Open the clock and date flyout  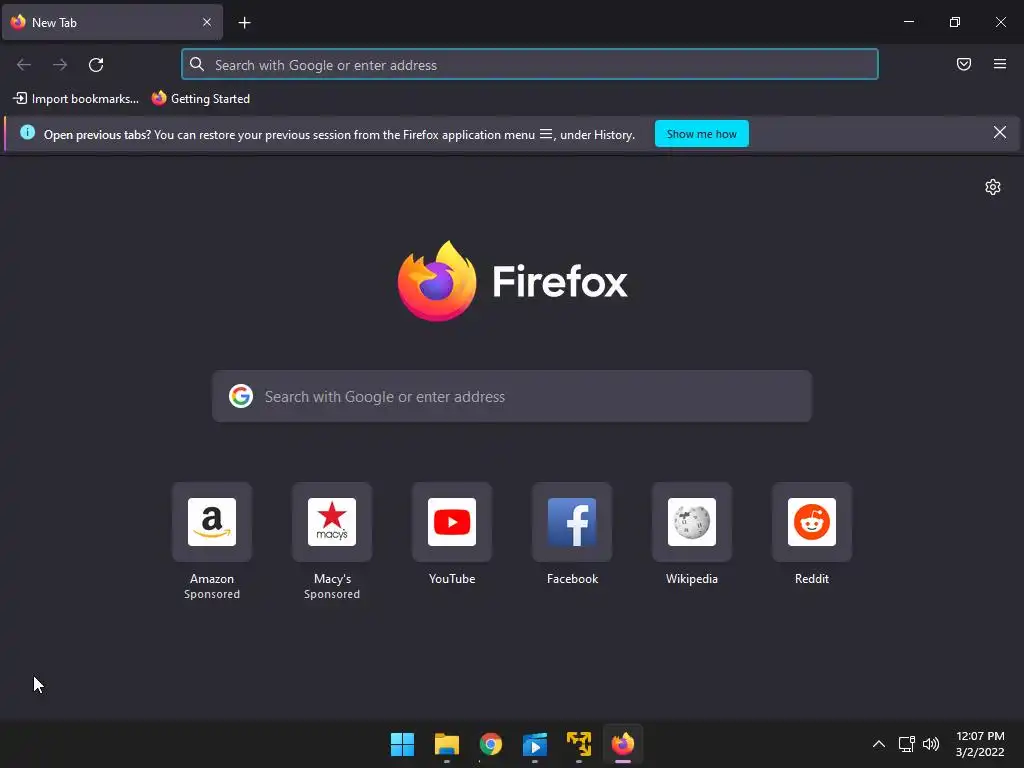click(x=980, y=744)
